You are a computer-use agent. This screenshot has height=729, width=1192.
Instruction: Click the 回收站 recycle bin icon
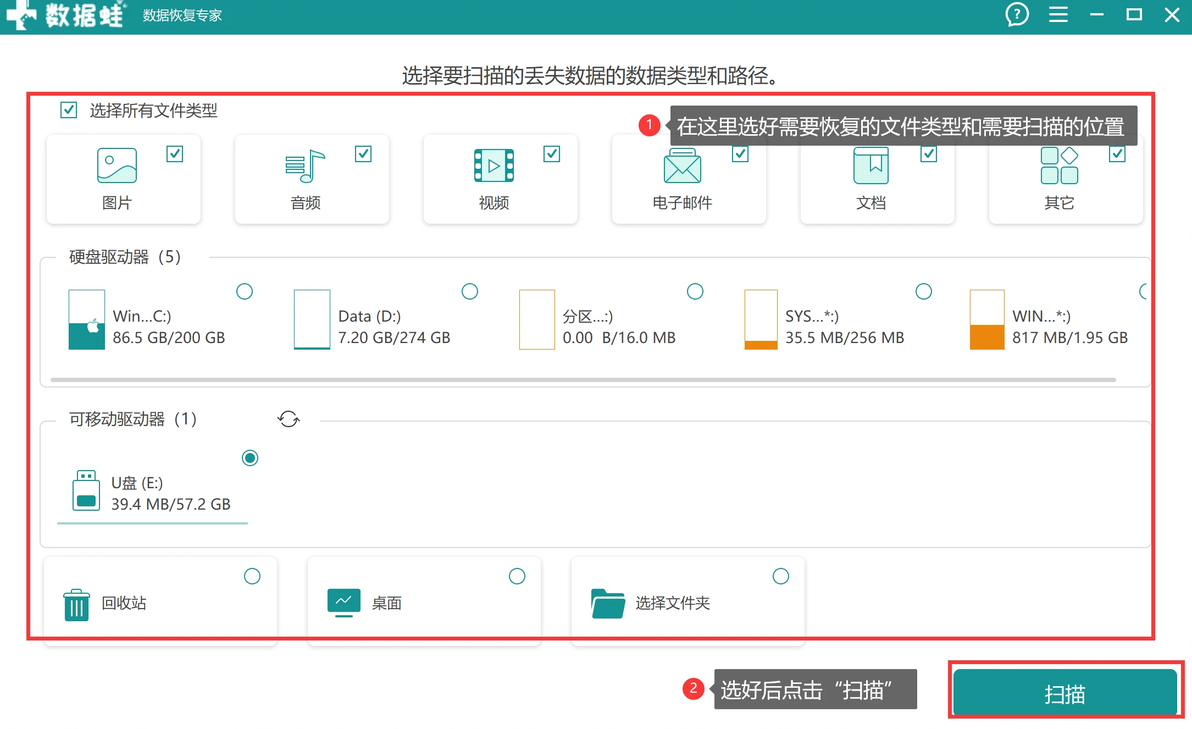click(76, 604)
